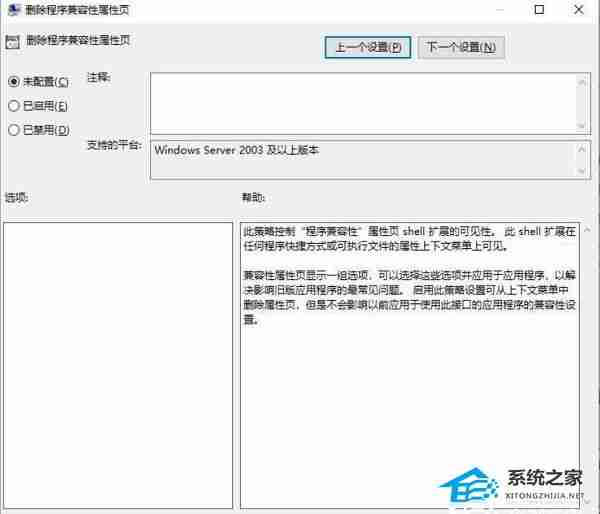Screen dimensions: 600x514
Task: Click the up arrow of comment box scrollbar
Action: (582, 82)
